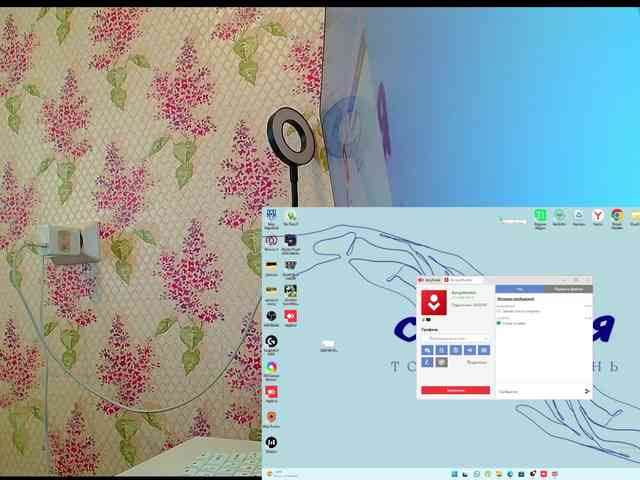
Task: Click the chat message input field
Action: (x=539, y=391)
